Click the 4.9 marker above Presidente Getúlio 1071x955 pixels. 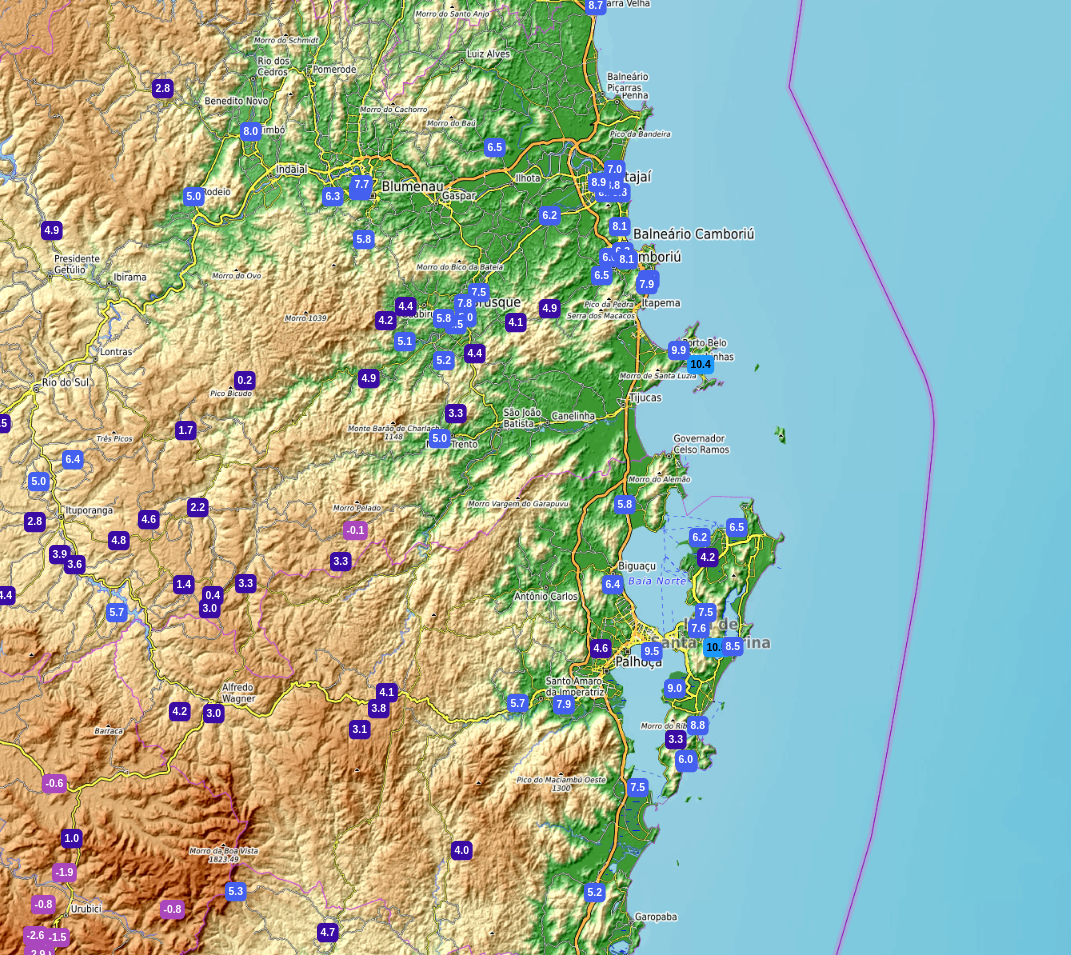pyautogui.click(x=52, y=230)
